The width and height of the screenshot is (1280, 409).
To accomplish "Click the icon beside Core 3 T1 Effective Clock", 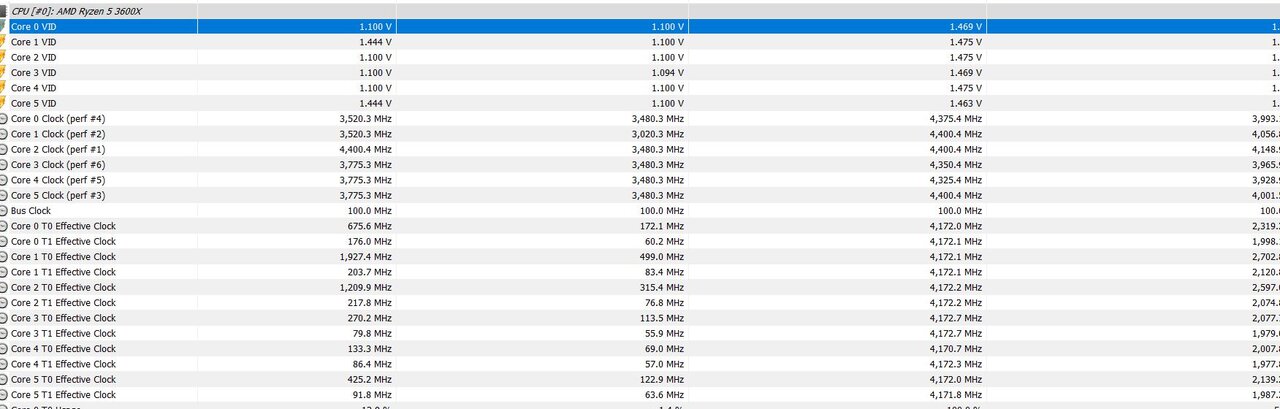I will coord(3,333).
